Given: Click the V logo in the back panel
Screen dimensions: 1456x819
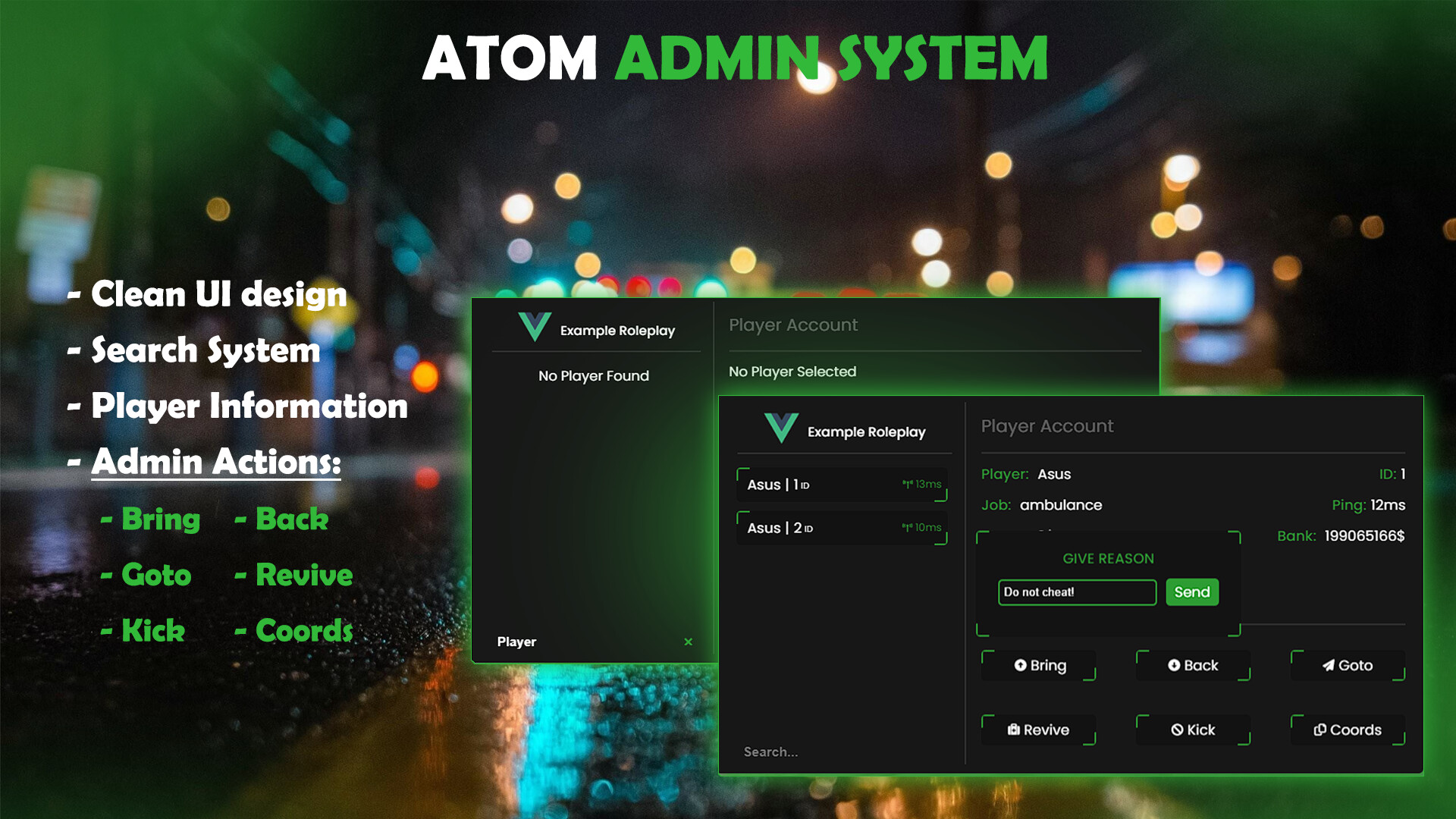Looking at the screenshot, I should coord(535,327).
